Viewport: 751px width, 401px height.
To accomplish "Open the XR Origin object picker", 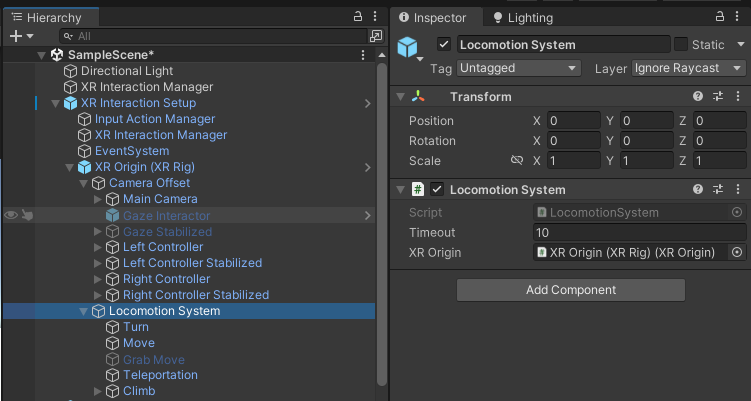I will pyautogui.click(x=737, y=253).
